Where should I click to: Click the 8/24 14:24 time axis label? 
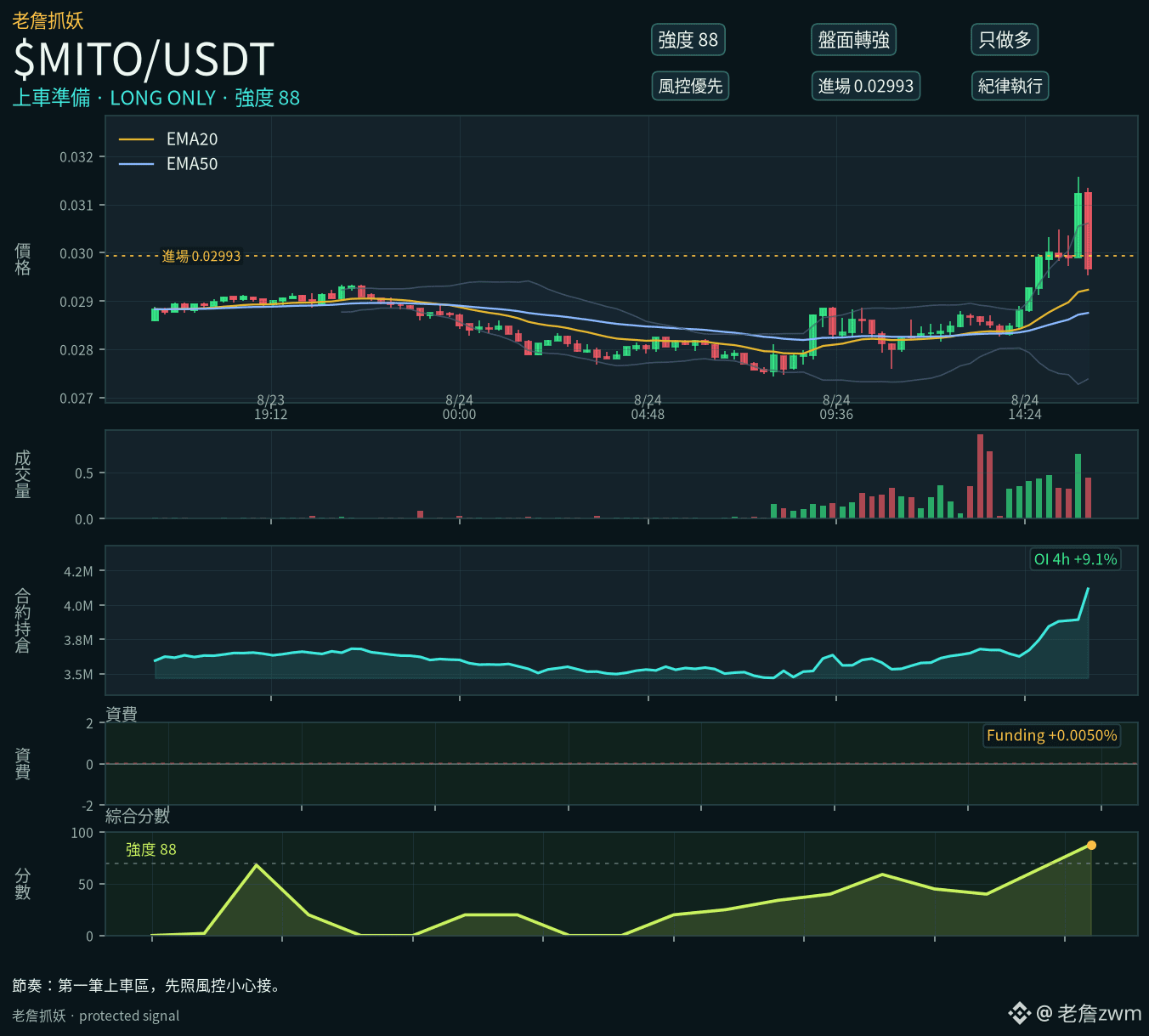[1025, 407]
